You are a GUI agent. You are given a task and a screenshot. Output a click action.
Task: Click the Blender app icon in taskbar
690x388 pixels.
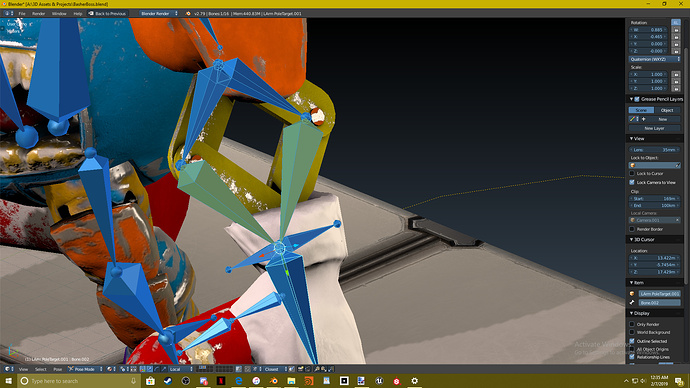(273, 381)
